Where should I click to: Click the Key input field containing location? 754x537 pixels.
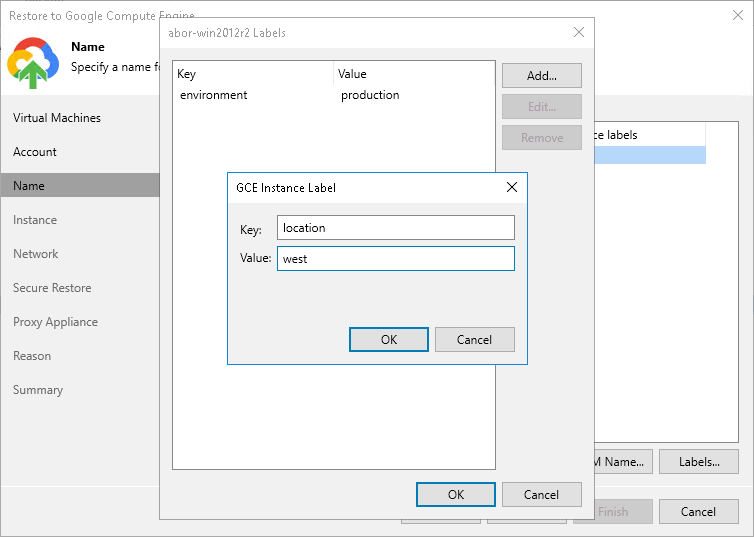click(x=395, y=228)
